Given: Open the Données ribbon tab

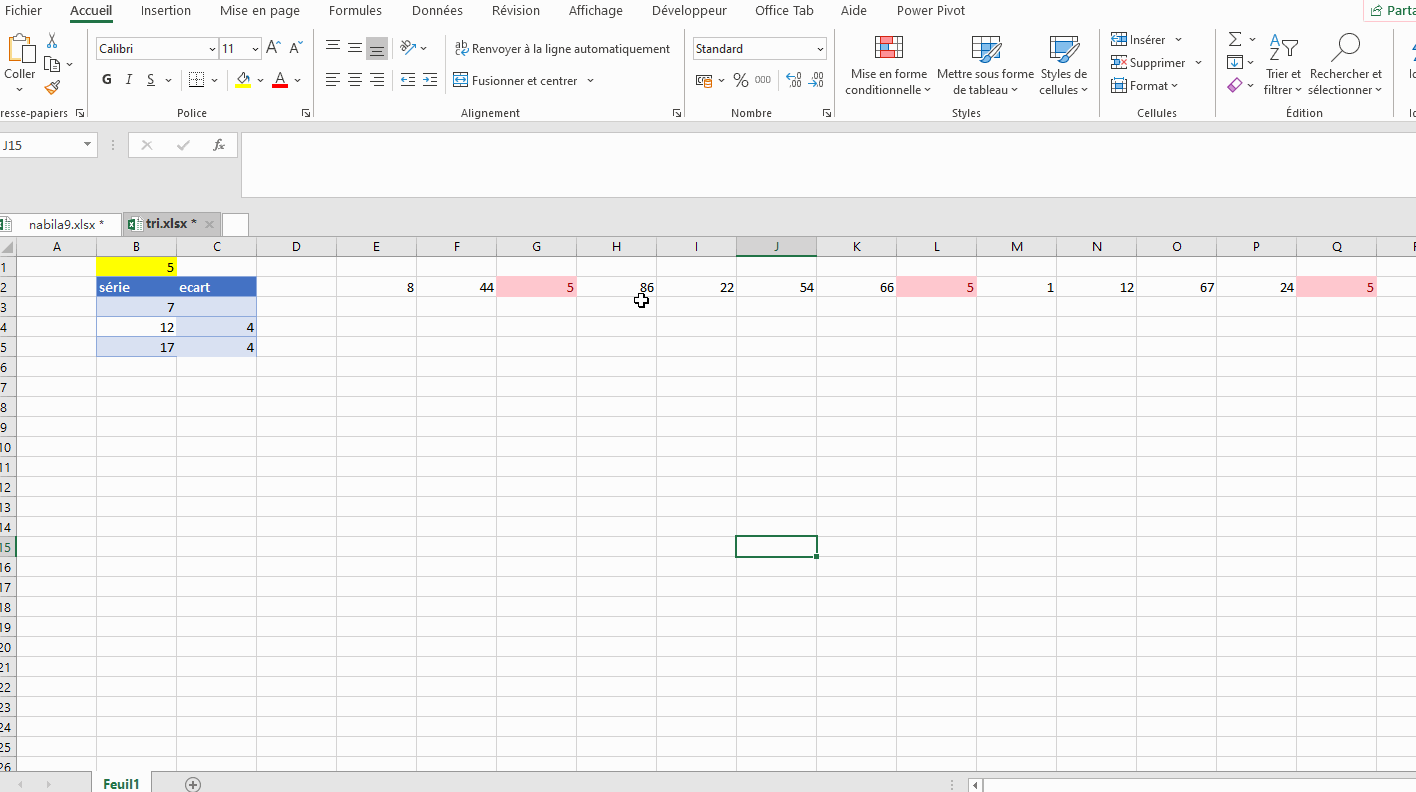Looking at the screenshot, I should [437, 11].
